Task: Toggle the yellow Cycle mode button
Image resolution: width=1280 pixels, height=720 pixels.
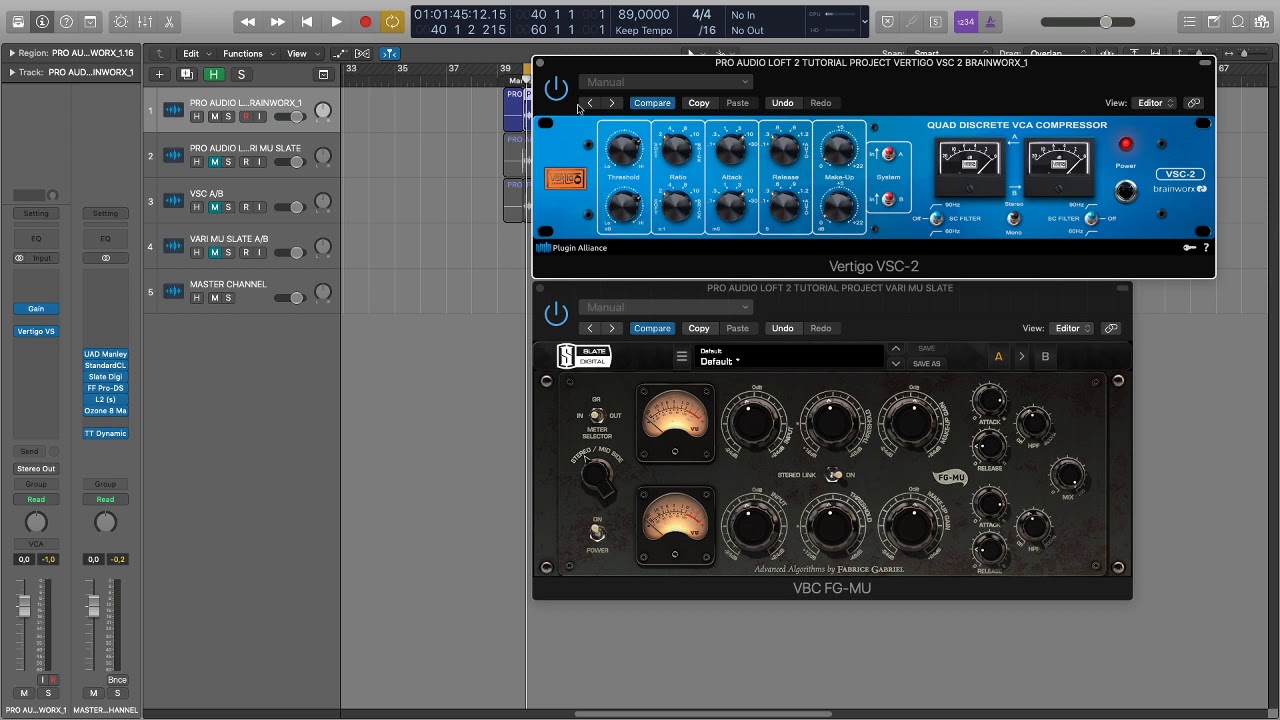Action: pos(392,22)
